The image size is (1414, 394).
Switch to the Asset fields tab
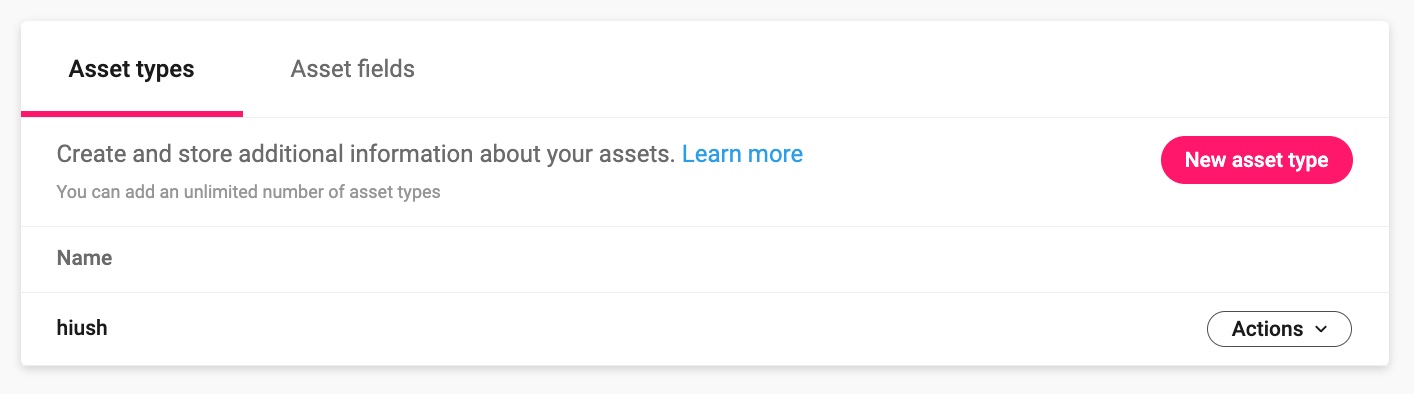click(x=352, y=69)
